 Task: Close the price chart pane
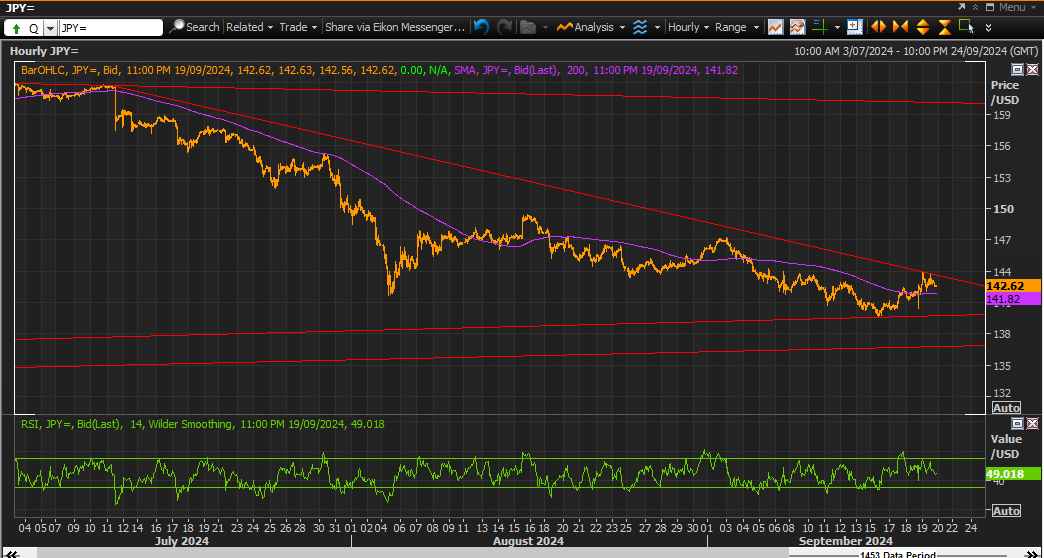pyautogui.click(x=1032, y=69)
